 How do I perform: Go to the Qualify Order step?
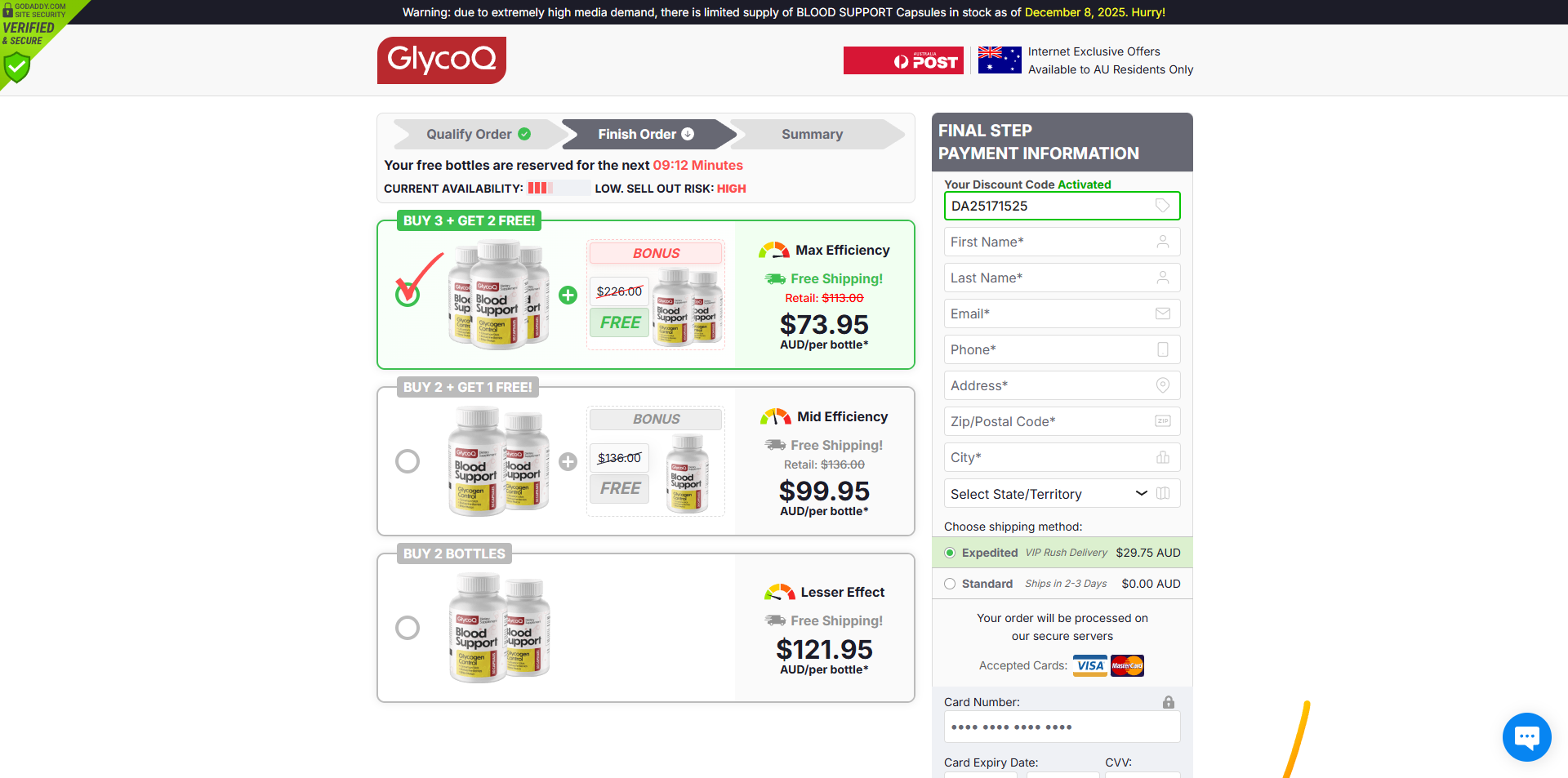point(479,134)
